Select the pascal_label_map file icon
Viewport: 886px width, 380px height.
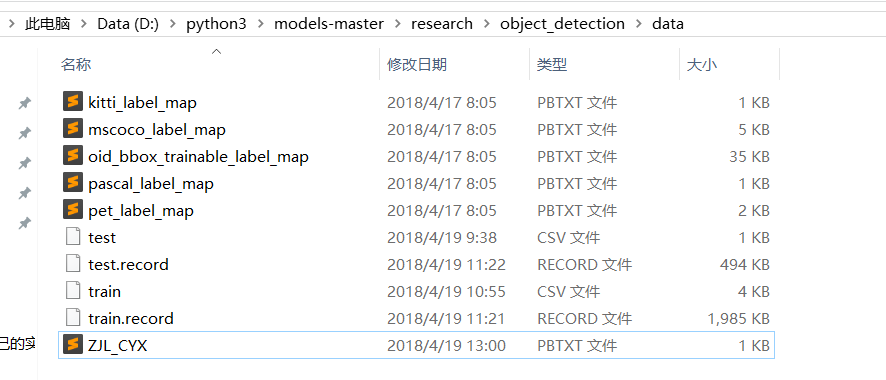coord(72,183)
